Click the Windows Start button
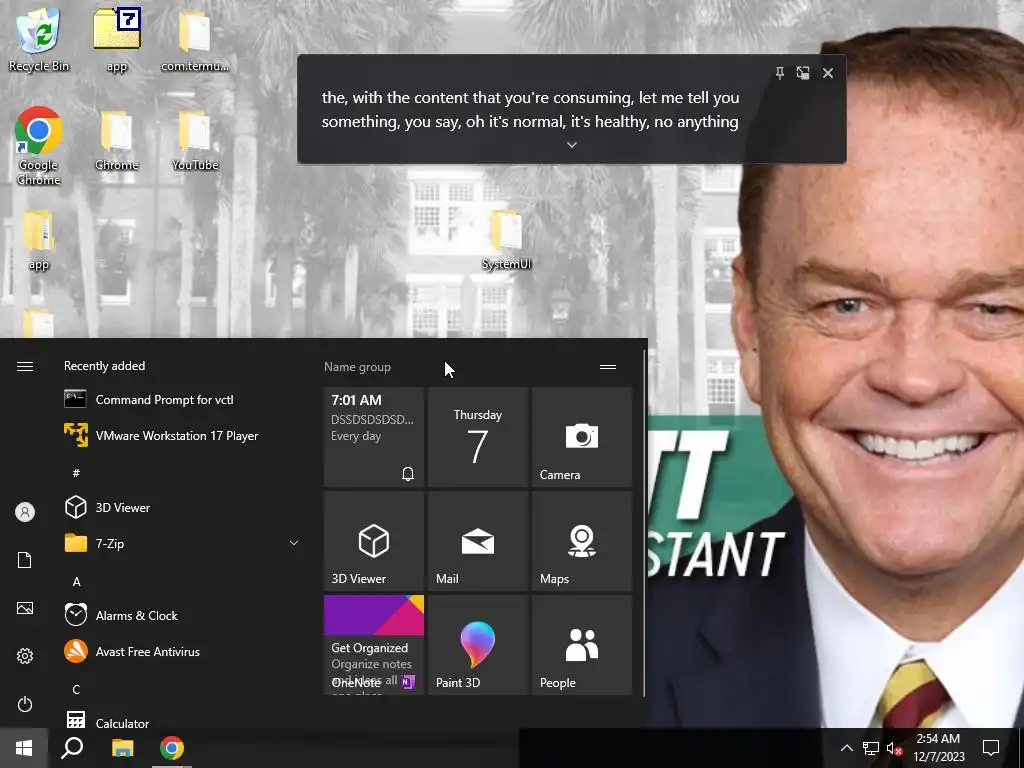This screenshot has width=1024, height=768. pyautogui.click(x=24, y=748)
